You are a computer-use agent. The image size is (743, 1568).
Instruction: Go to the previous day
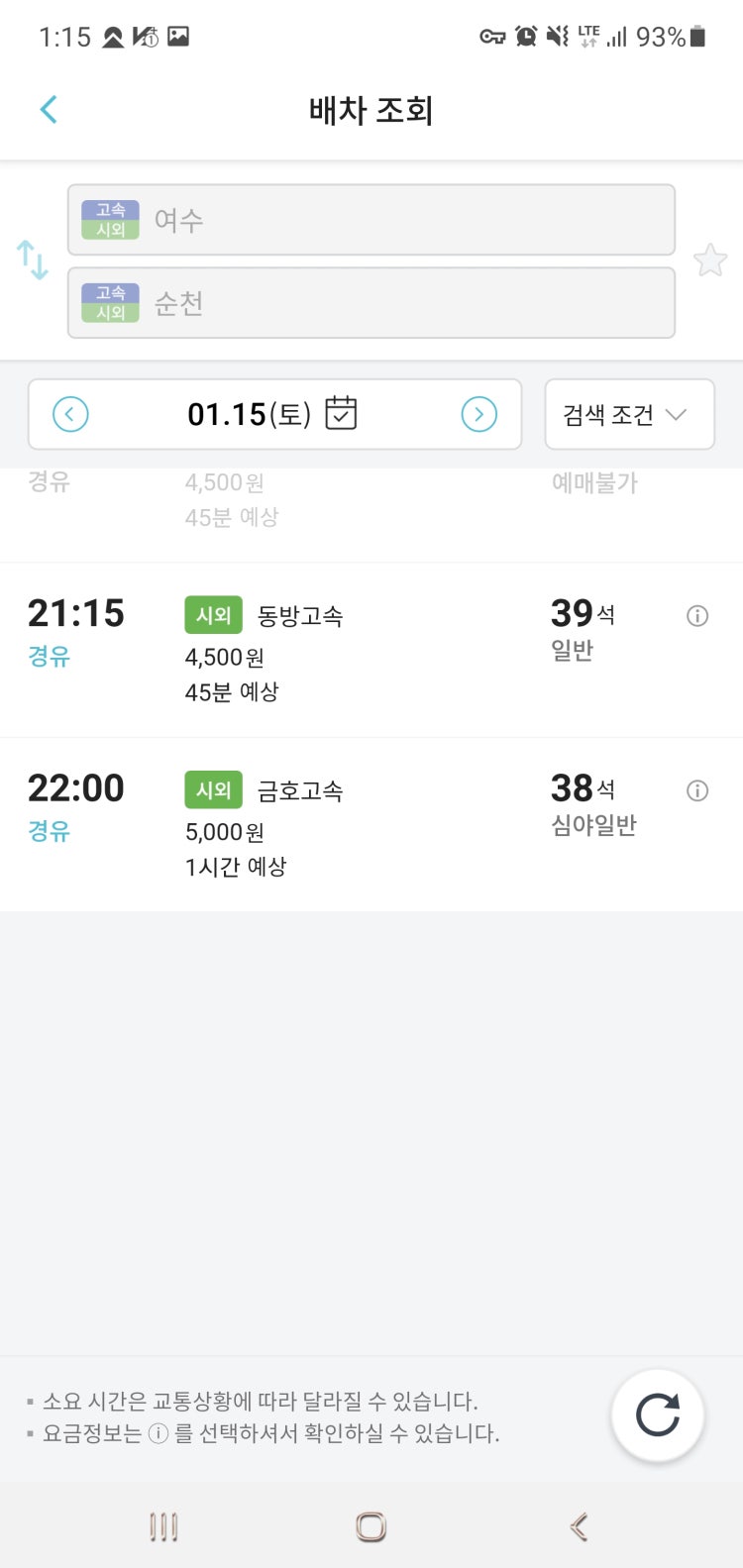point(70,414)
